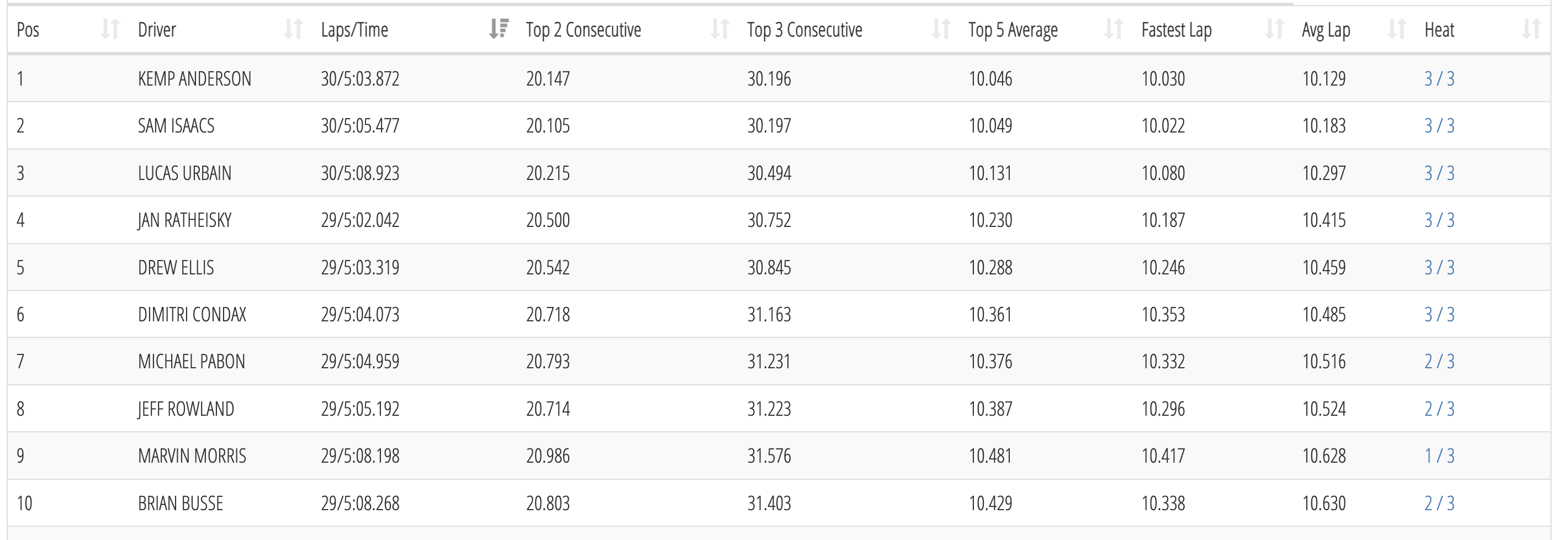Click the Top 5 Average sort icon

(1113, 29)
